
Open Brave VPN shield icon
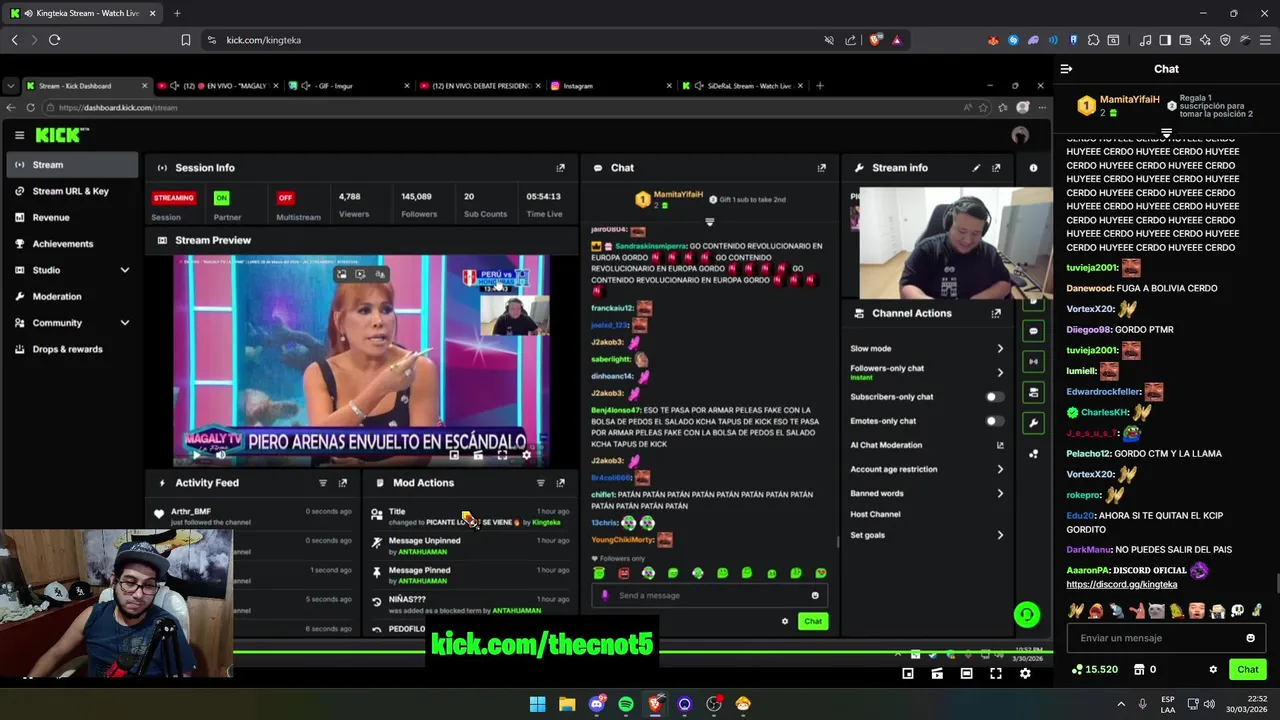[x=1225, y=40]
